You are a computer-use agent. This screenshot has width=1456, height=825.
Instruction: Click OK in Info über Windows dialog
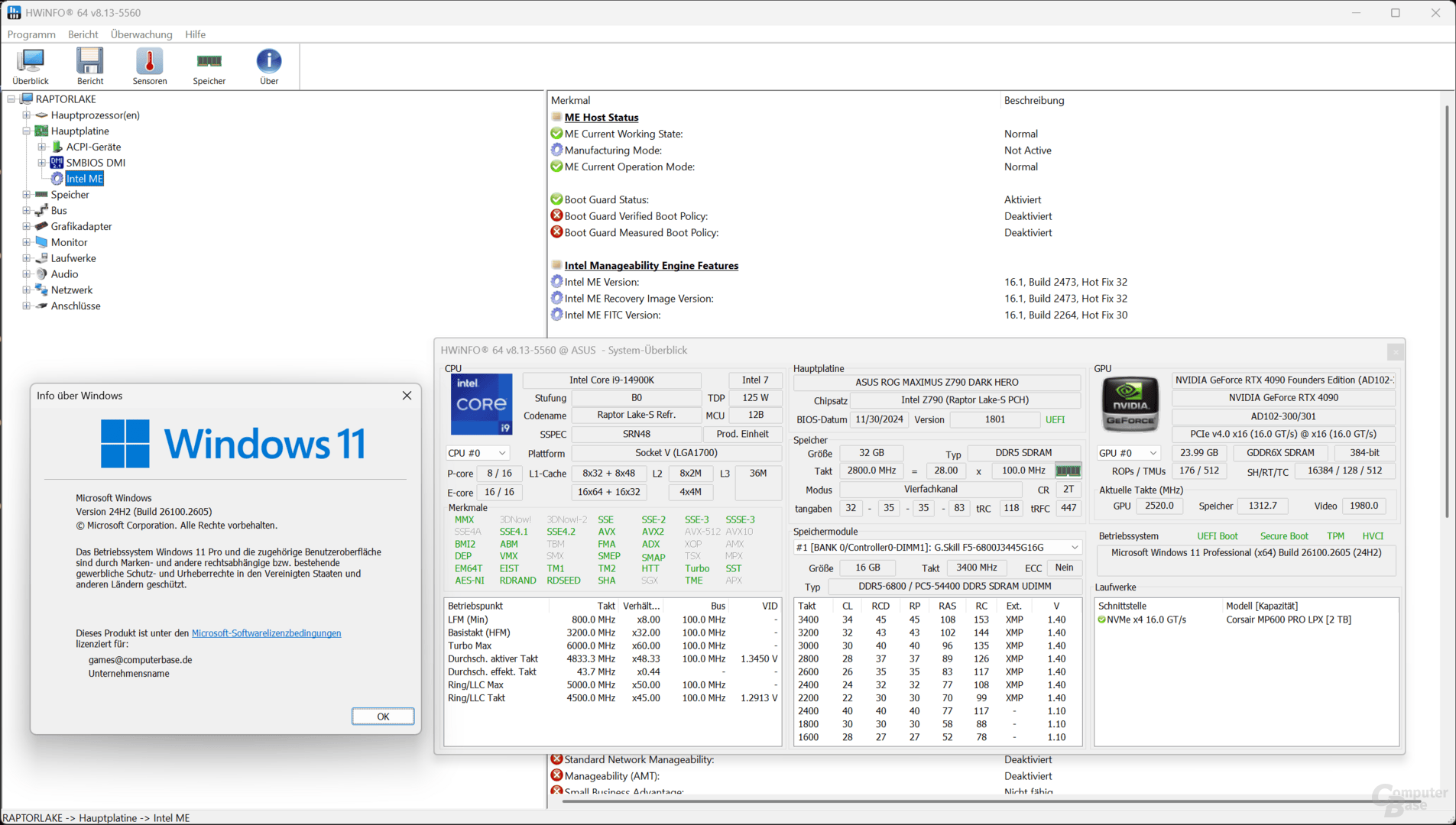383,717
